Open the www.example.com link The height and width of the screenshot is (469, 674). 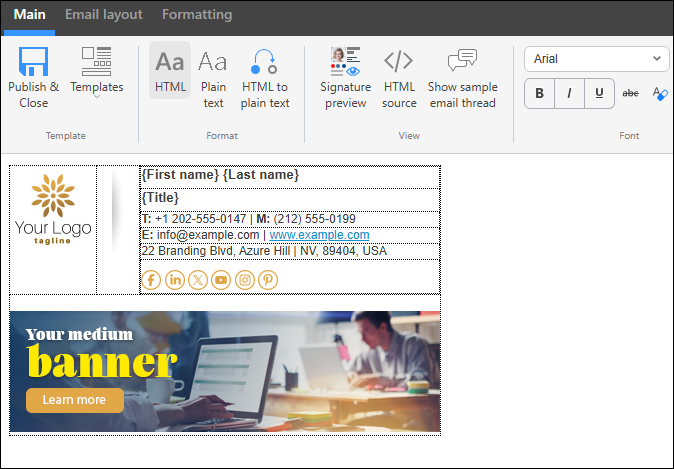[x=319, y=235]
